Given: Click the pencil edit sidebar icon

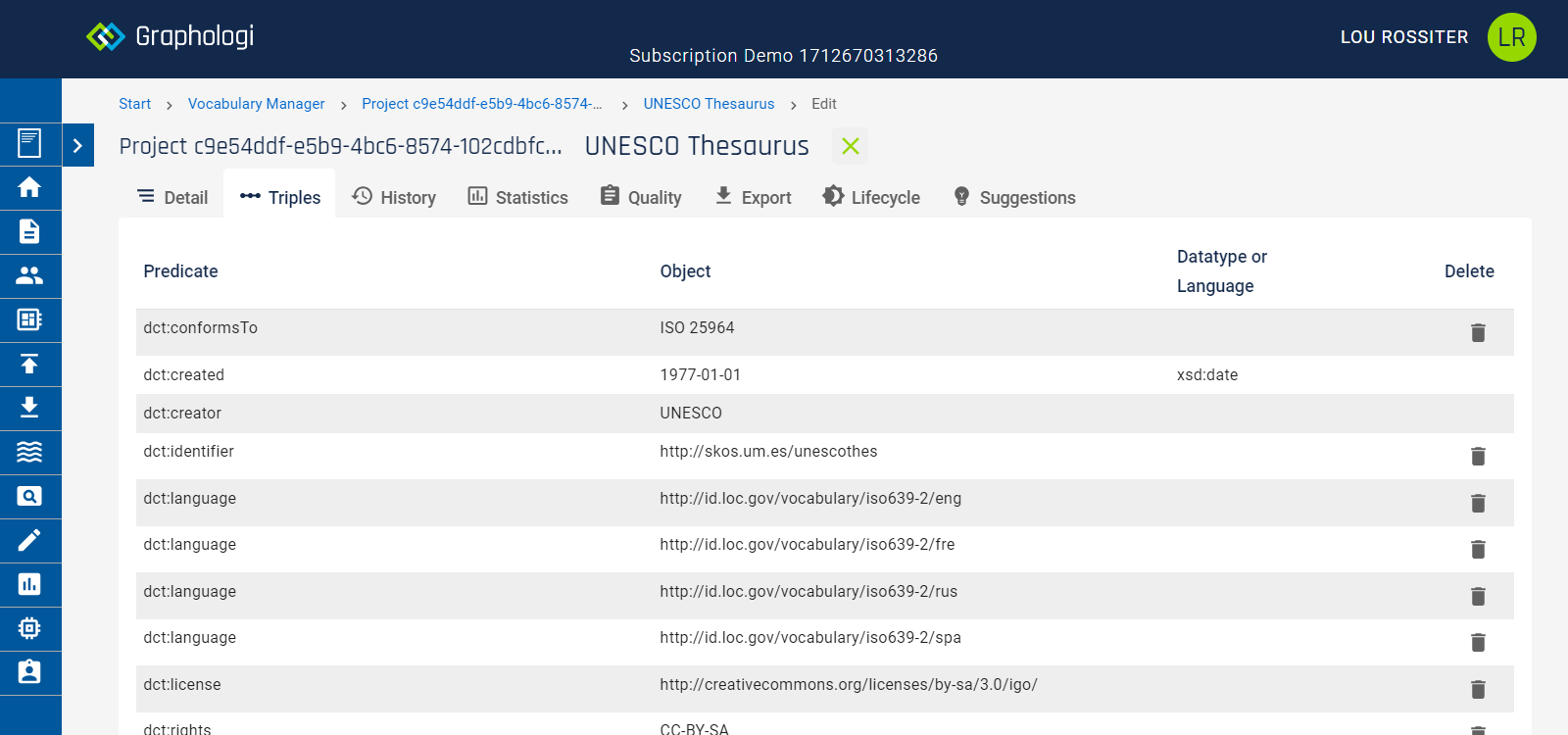Looking at the screenshot, I should (29, 540).
